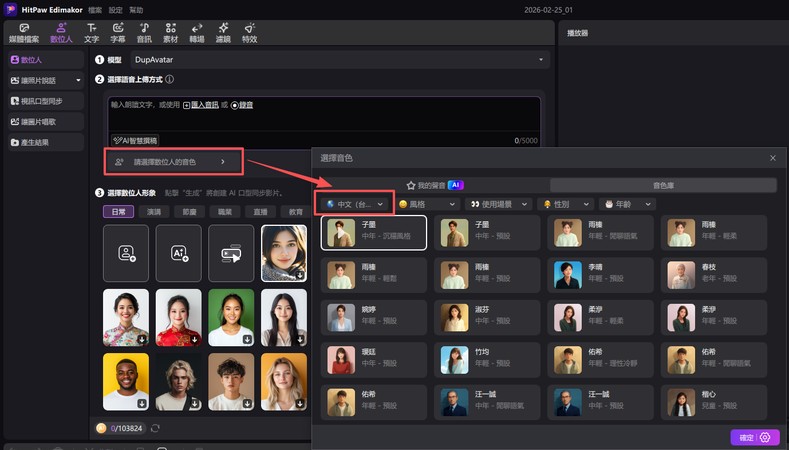Switch to the 音色庫 tab
789x450 pixels.
663,185
